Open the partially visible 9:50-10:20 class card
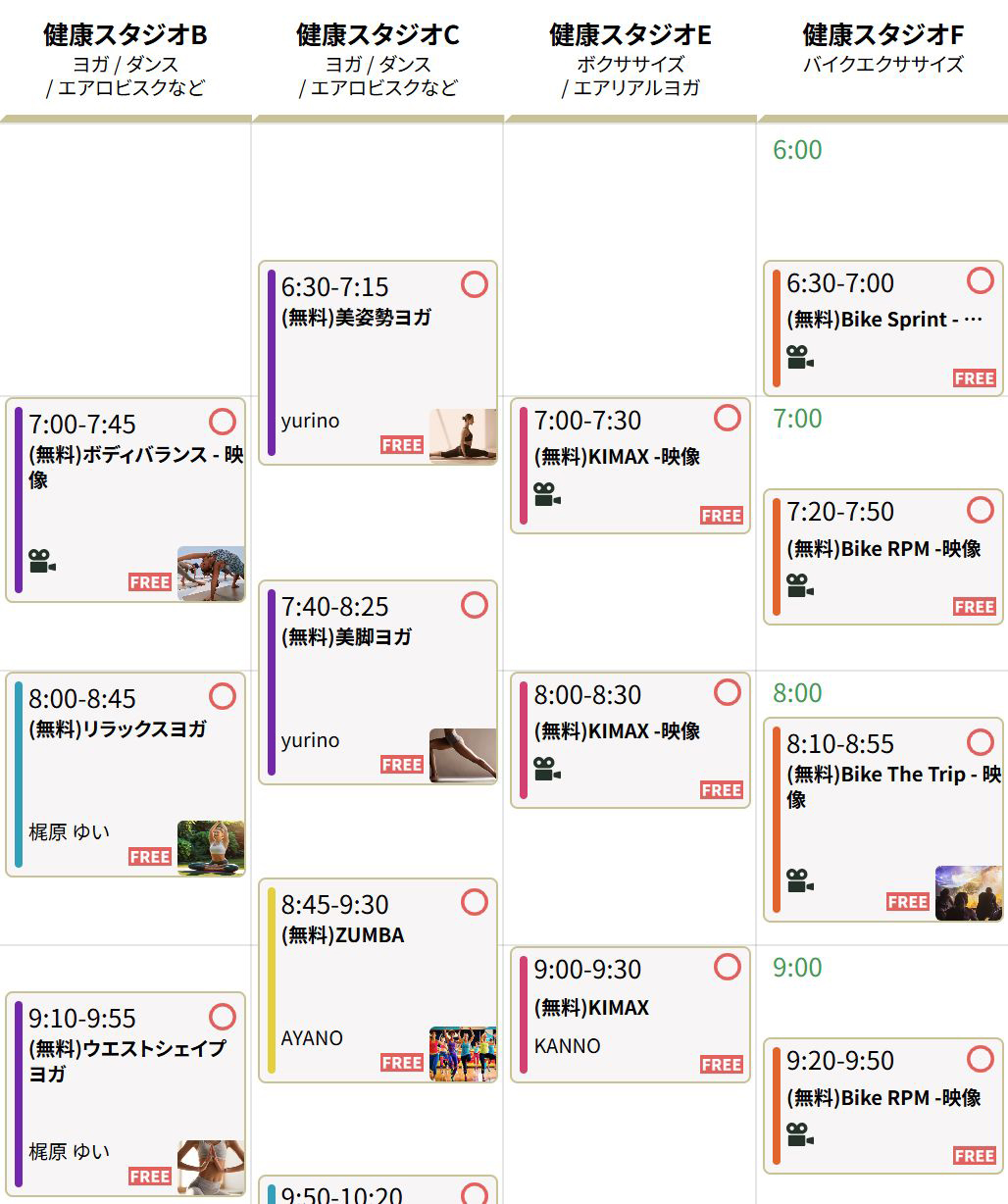Viewport: 1008px width, 1204px height. pyautogui.click(x=378, y=1191)
